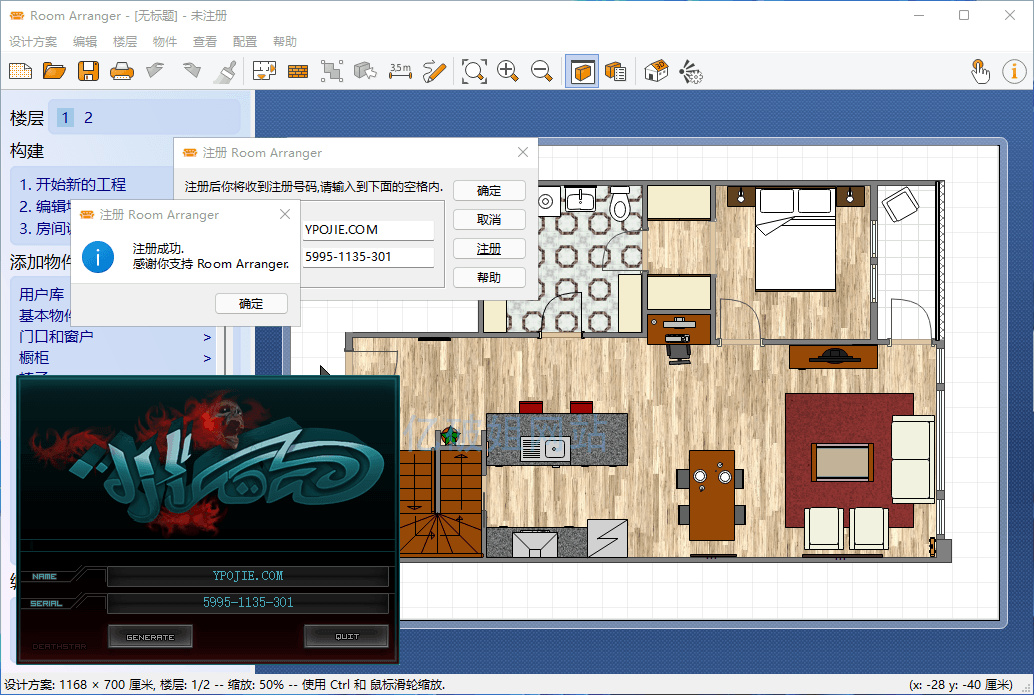This screenshot has width=1034, height=695.
Task: Expand the 门口和窗户 category arrow
Action: click(207, 337)
